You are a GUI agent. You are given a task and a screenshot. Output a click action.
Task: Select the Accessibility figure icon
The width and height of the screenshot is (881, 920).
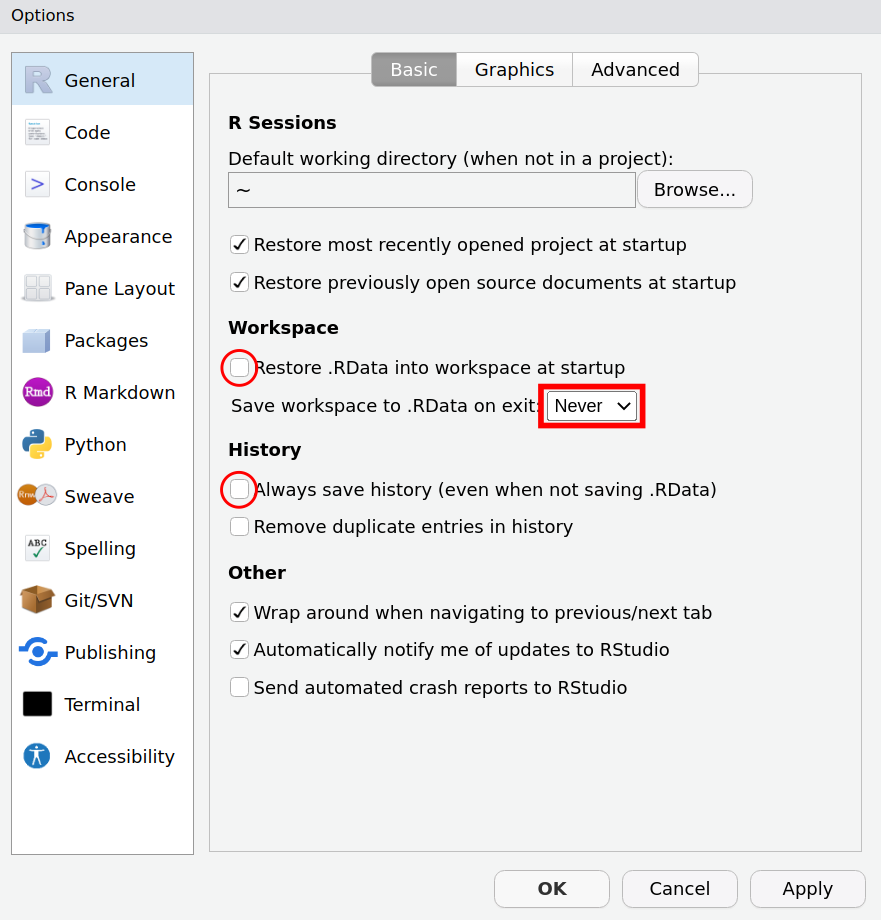[x=37, y=757]
